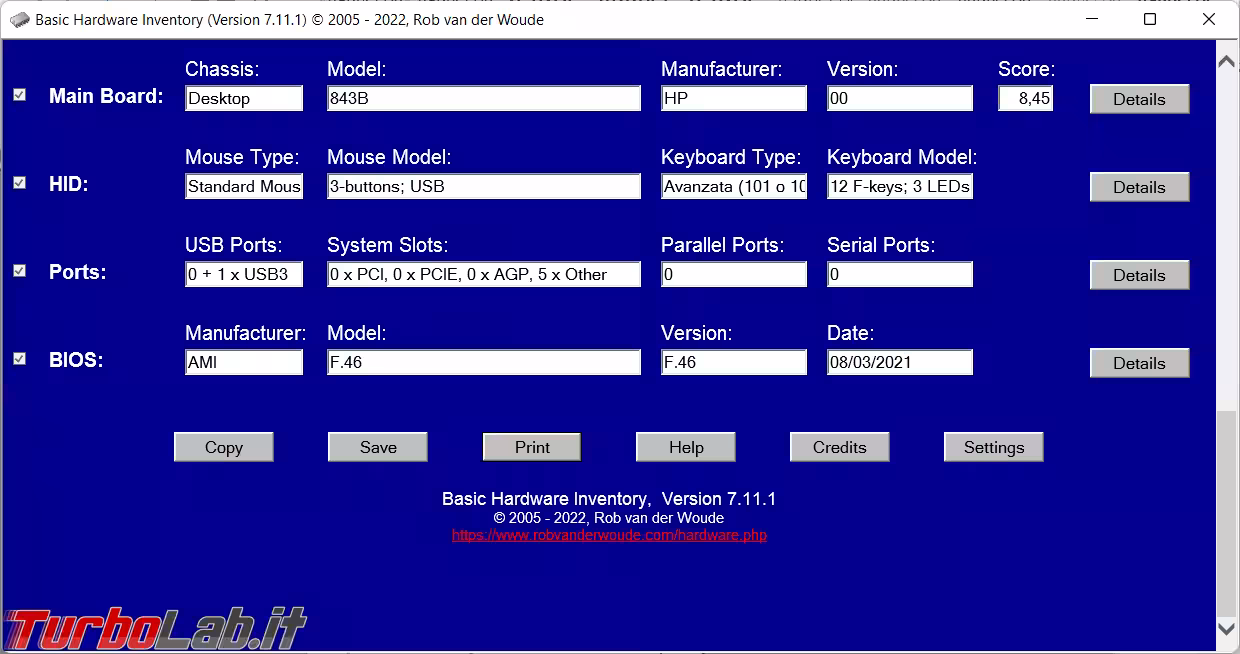This screenshot has height=654, width=1240.
Task: Click the scrollbar down arrow
Action: pyautogui.click(x=1226, y=628)
